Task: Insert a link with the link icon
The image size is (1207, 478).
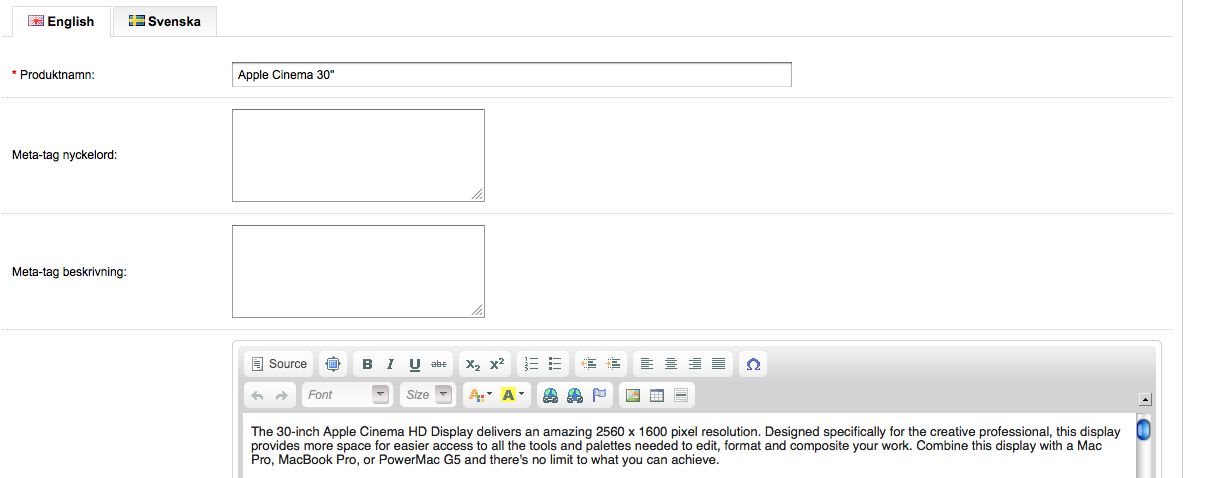Action: tap(551, 395)
